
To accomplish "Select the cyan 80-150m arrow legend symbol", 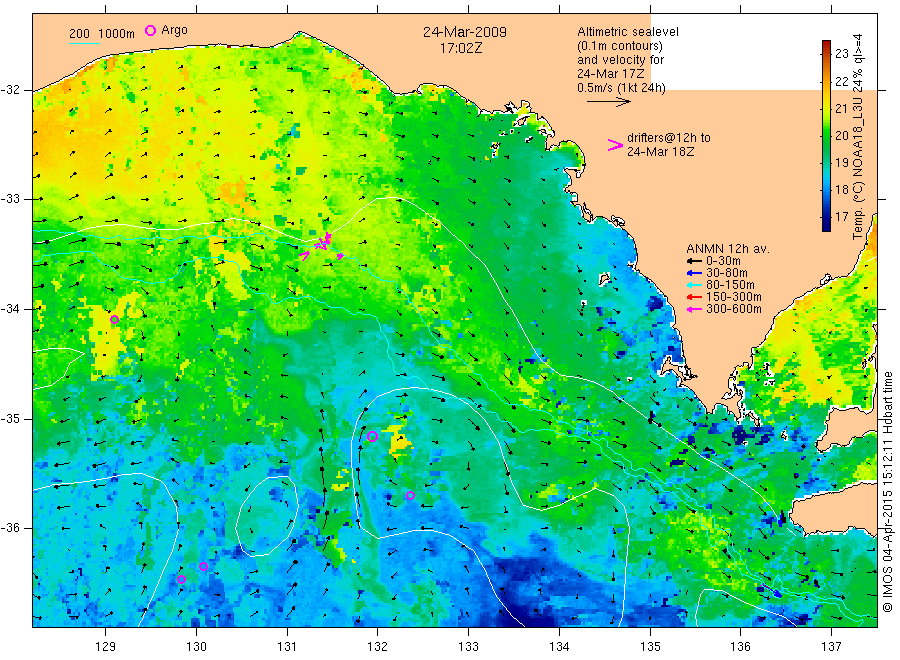I will [695, 285].
